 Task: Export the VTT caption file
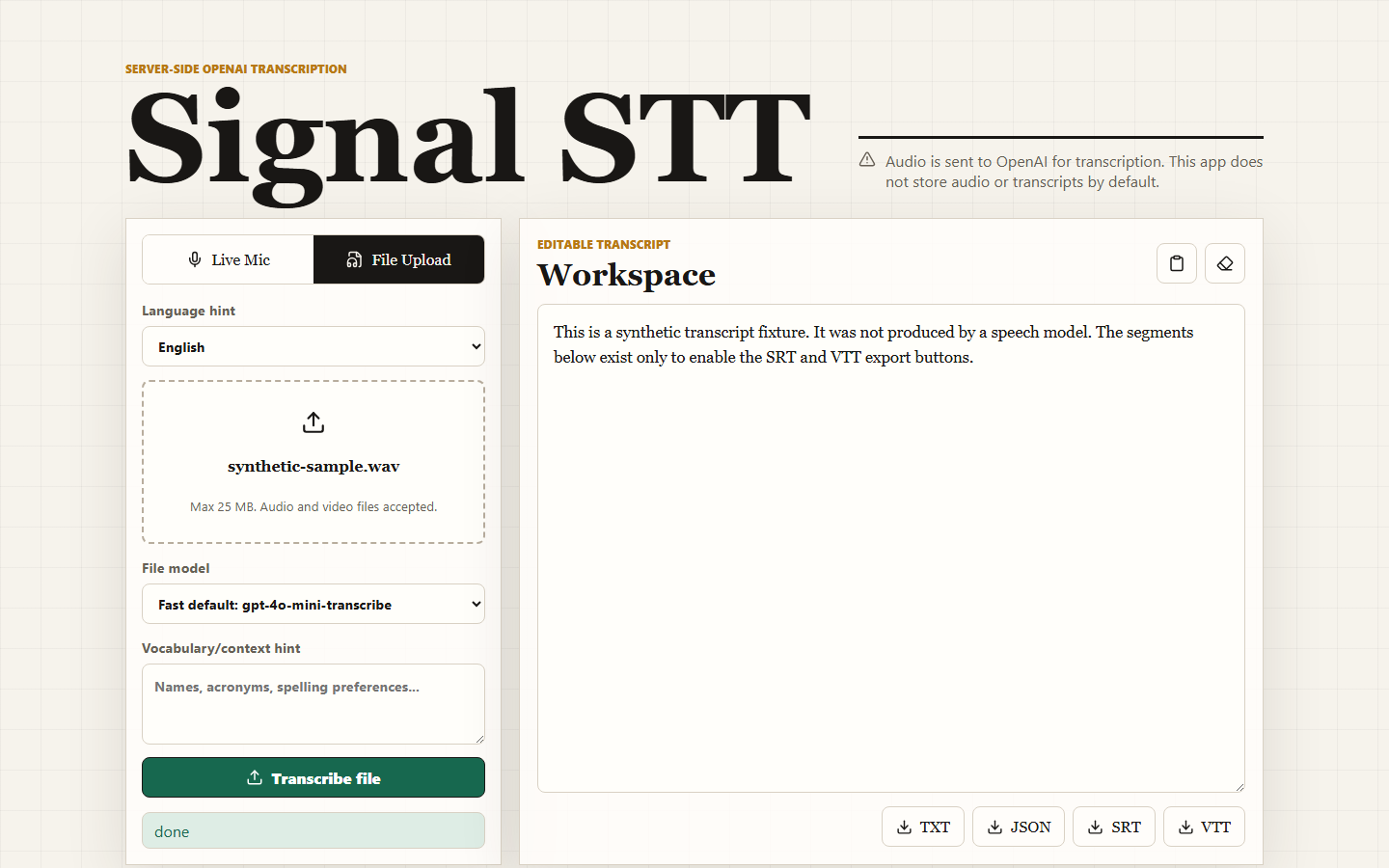pos(1204,827)
